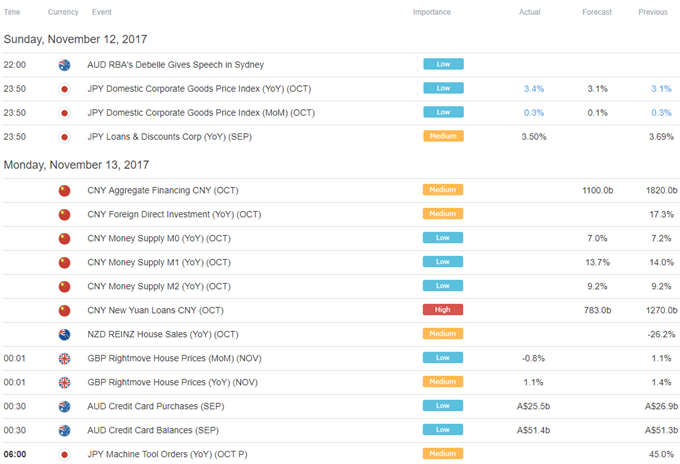
Task: Click Medium badge for JPY Loans & Discounts
Action: click(443, 136)
